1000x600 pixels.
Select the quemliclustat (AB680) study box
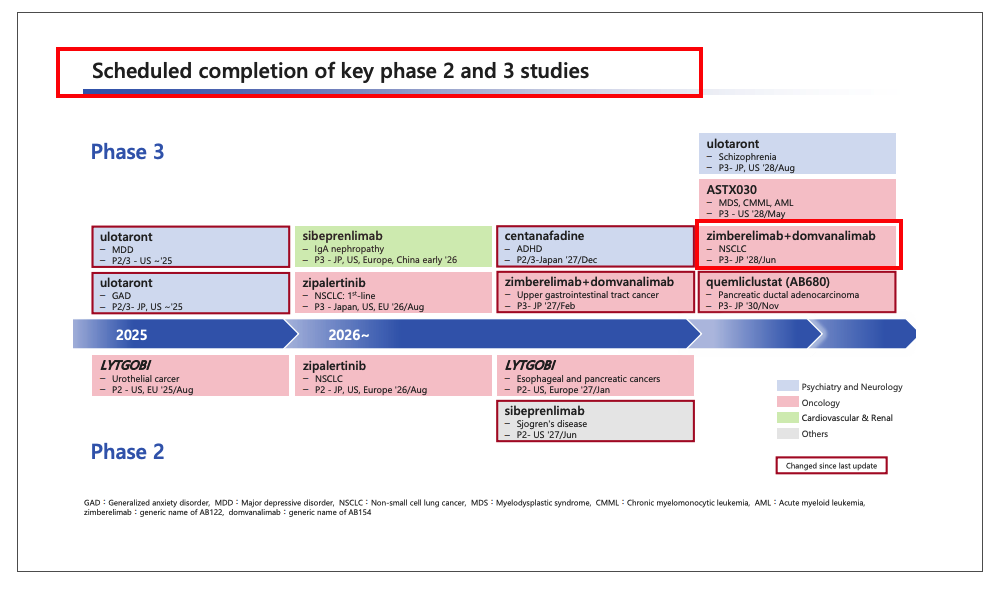click(x=796, y=292)
